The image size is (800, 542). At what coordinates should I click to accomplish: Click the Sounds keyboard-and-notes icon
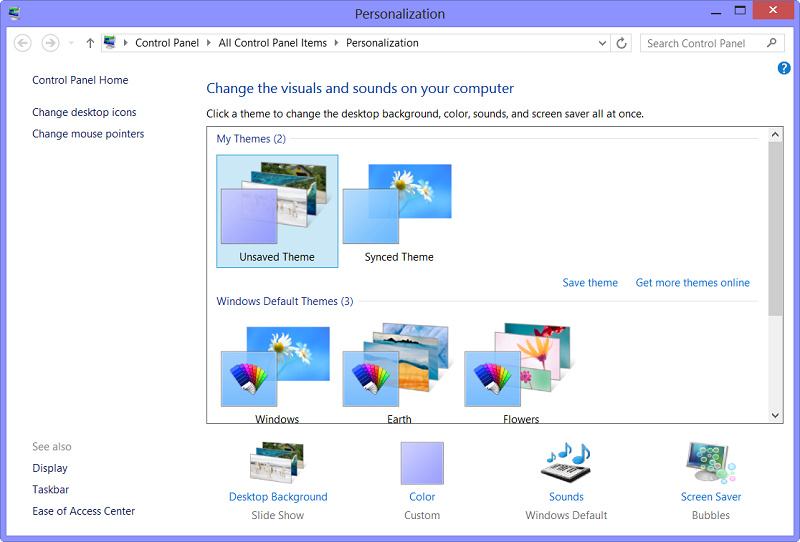click(x=566, y=462)
